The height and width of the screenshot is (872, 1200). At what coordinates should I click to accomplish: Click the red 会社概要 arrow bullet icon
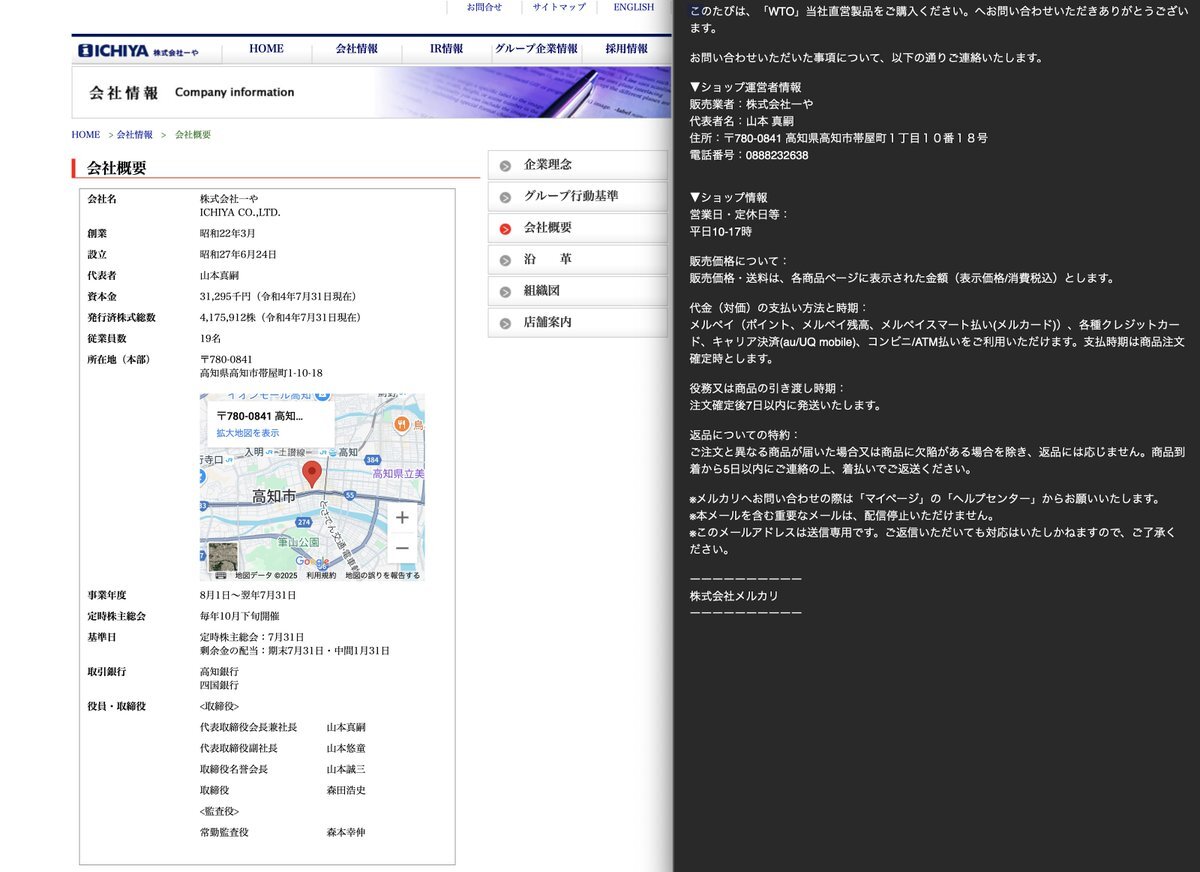tap(505, 229)
